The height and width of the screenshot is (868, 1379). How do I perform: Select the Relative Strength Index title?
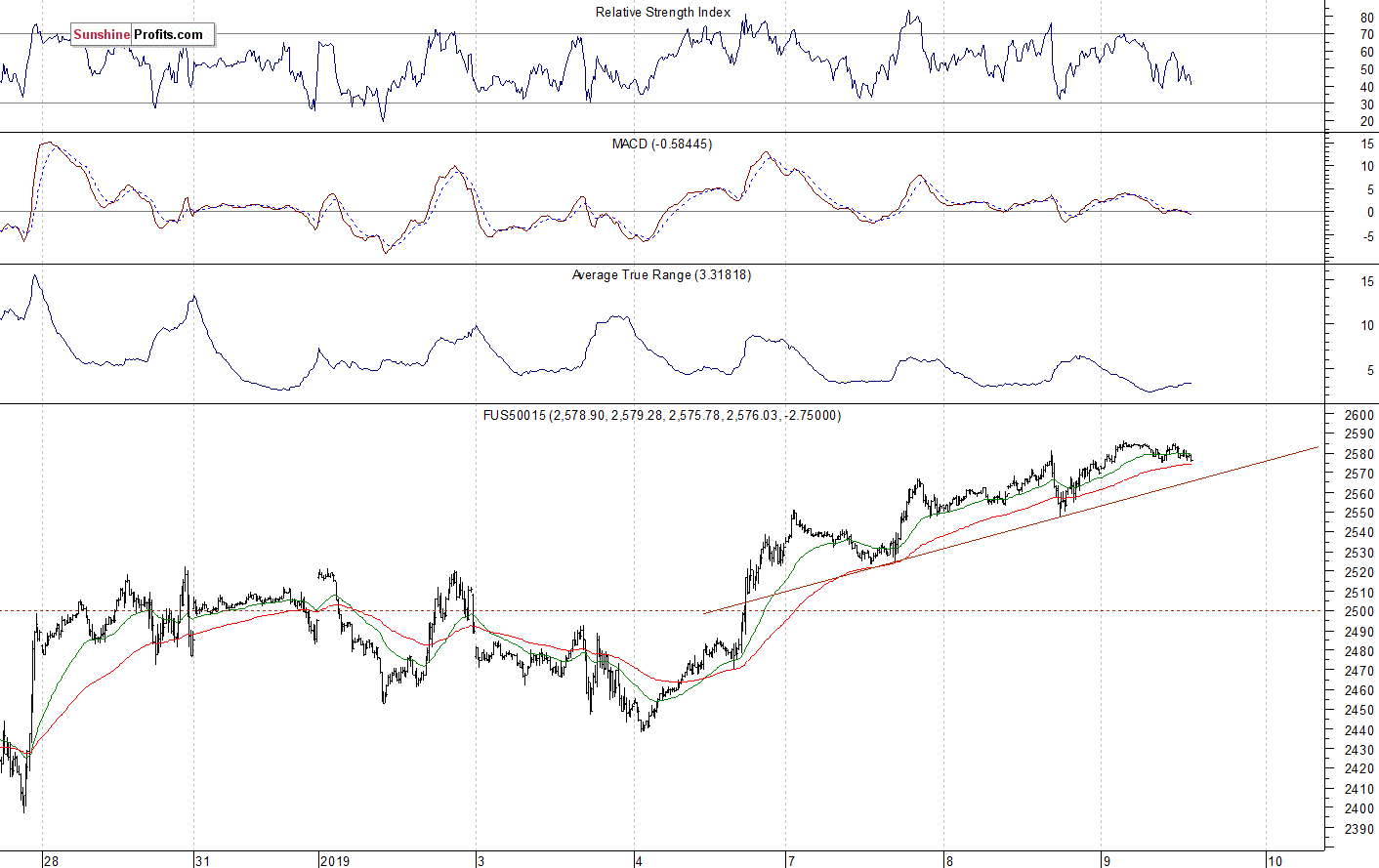coord(663,13)
